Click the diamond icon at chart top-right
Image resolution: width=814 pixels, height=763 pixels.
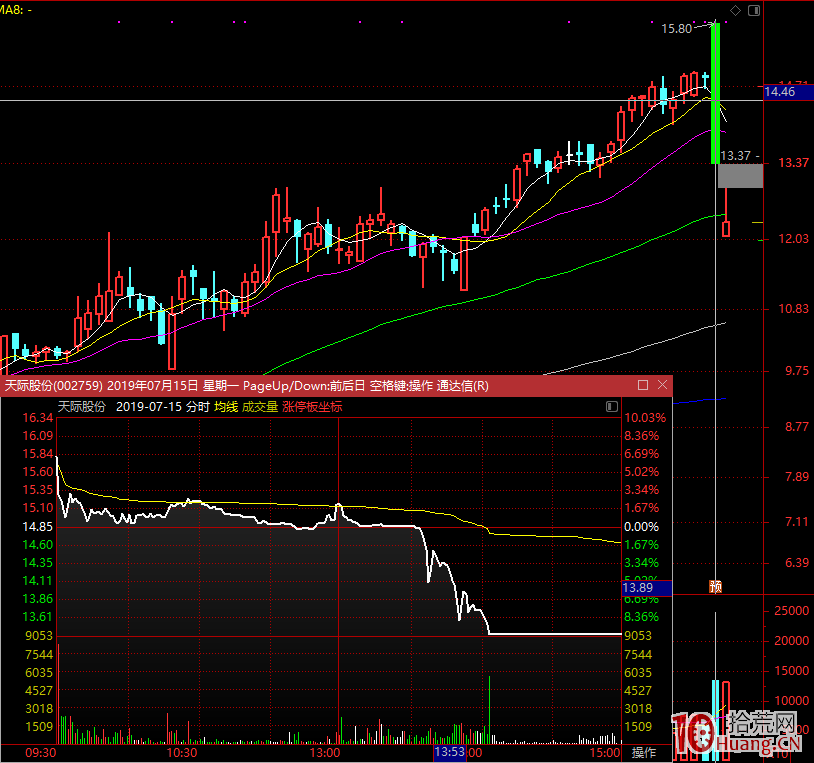click(x=735, y=10)
